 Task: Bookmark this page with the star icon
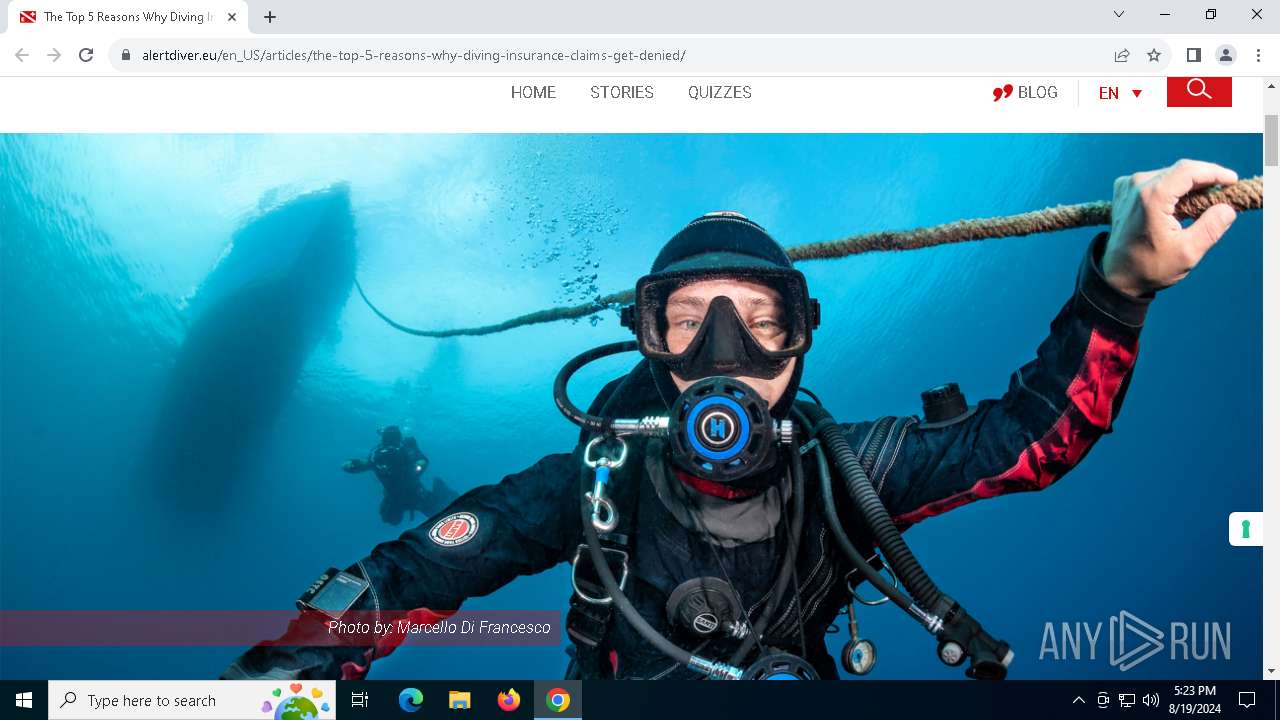point(1154,55)
